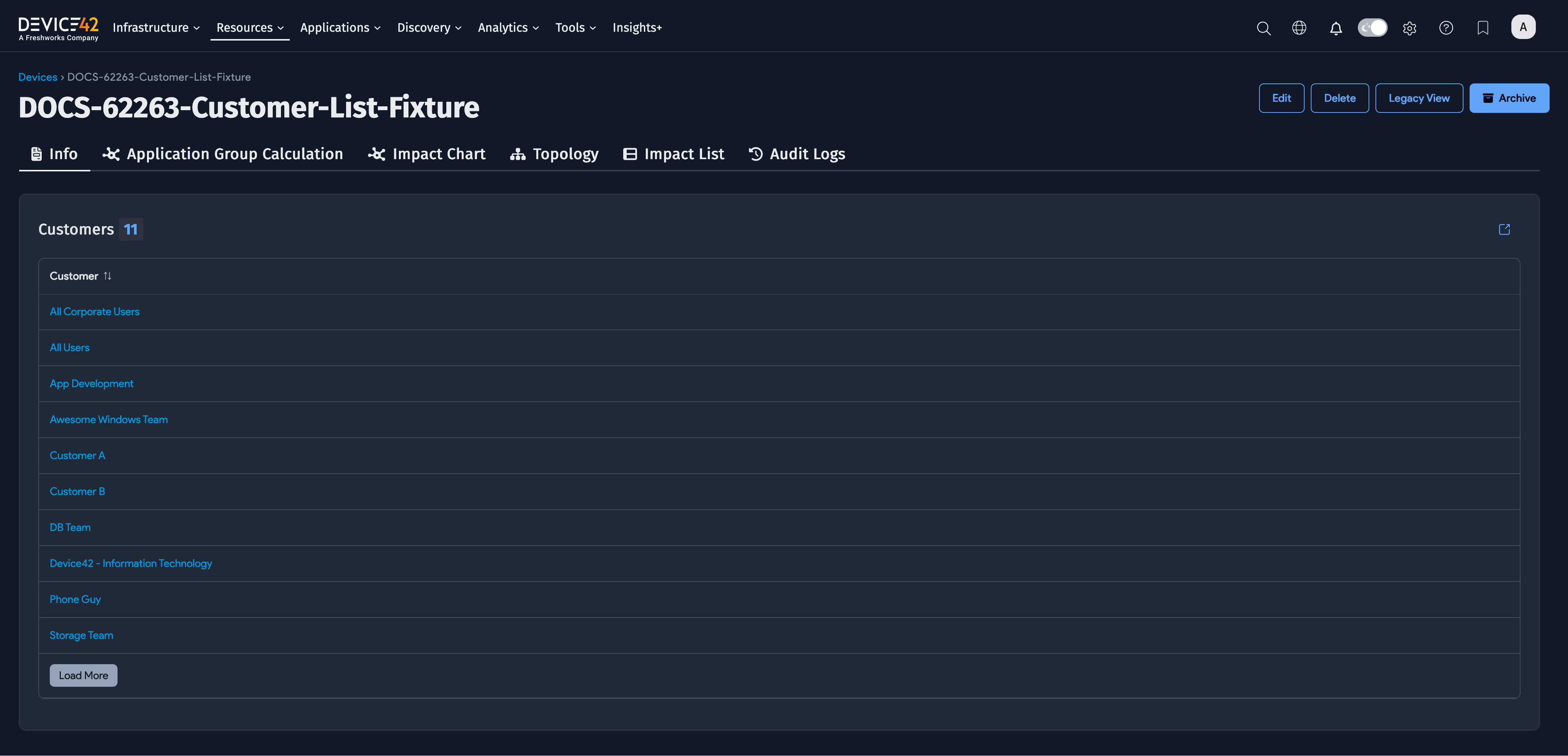Expand the Applications menu
The width and height of the screenshot is (1568, 756).
click(x=340, y=28)
